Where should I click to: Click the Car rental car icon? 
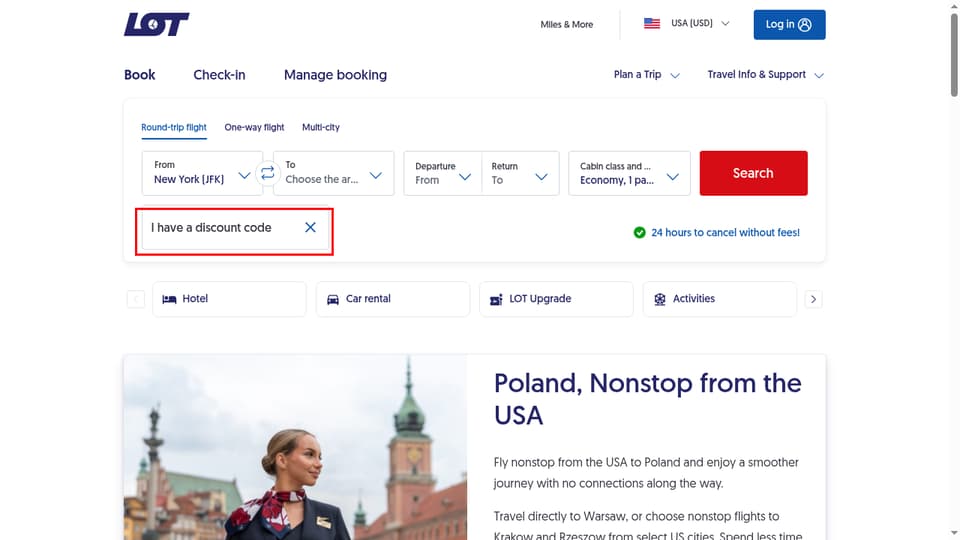(x=332, y=299)
